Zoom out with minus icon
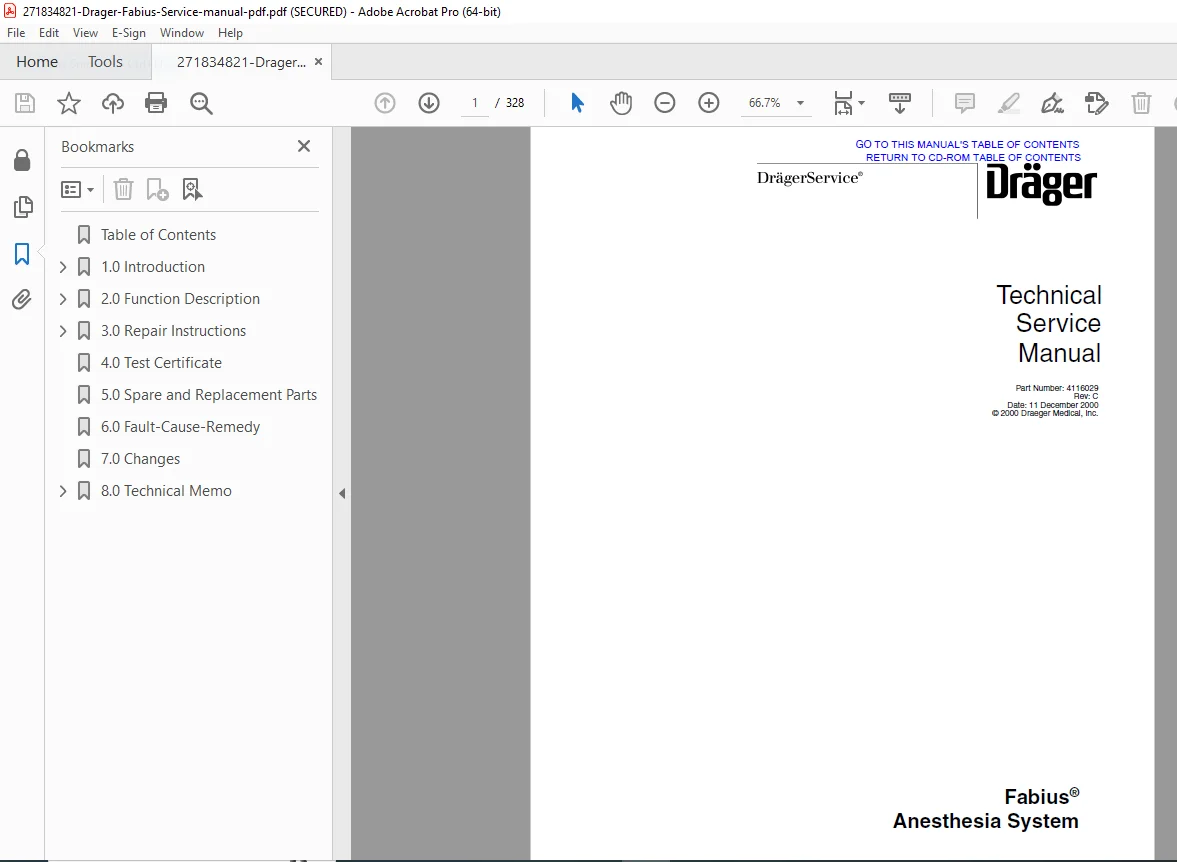Image resolution: width=1177 pixels, height=862 pixels. point(664,103)
